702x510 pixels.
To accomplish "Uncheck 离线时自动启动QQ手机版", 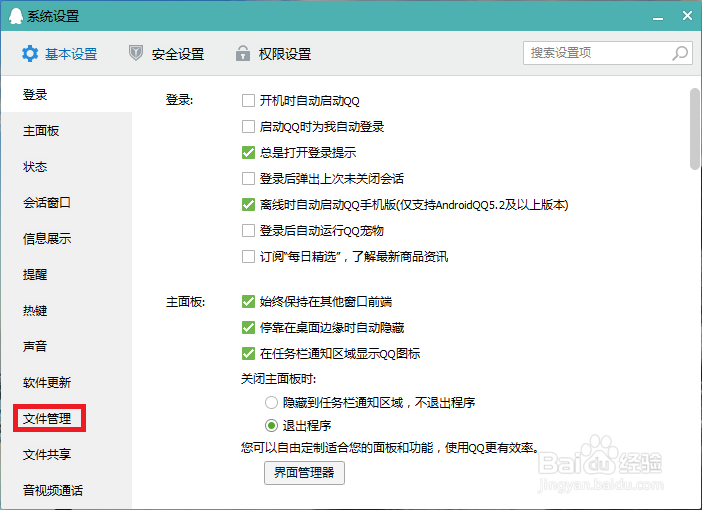I will click(248, 204).
